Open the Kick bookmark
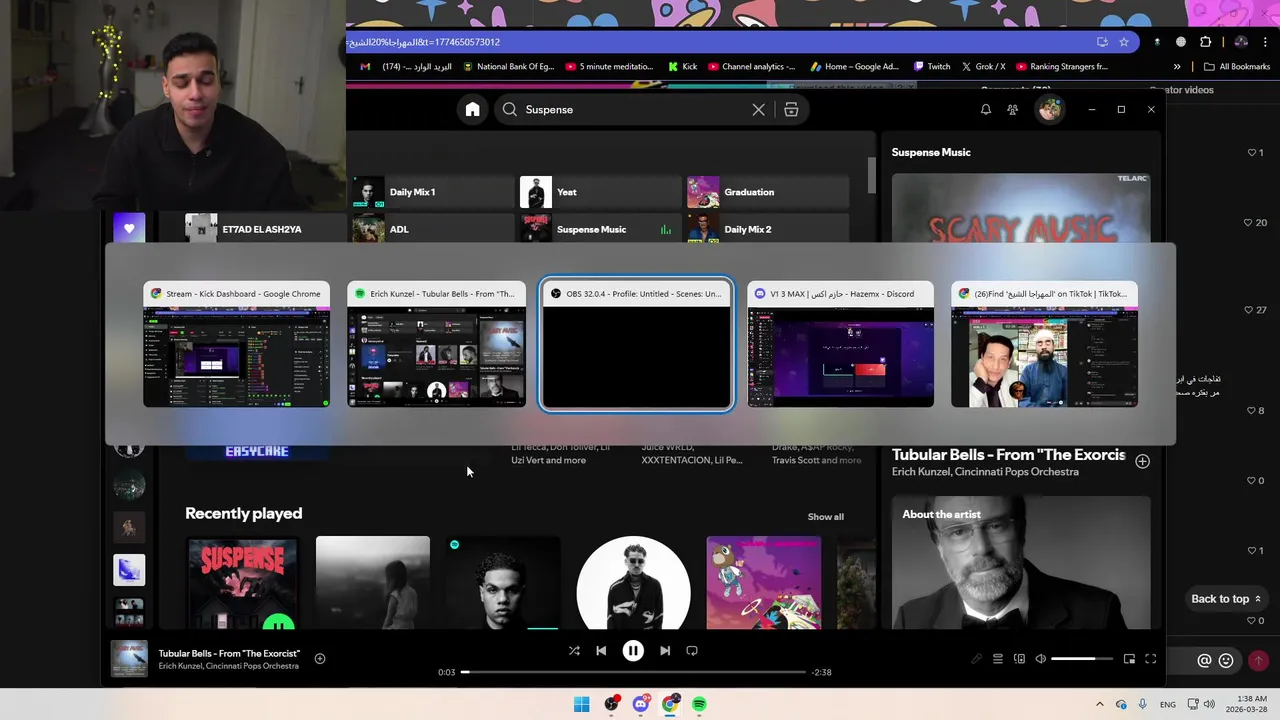The image size is (1280, 720). (x=683, y=67)
